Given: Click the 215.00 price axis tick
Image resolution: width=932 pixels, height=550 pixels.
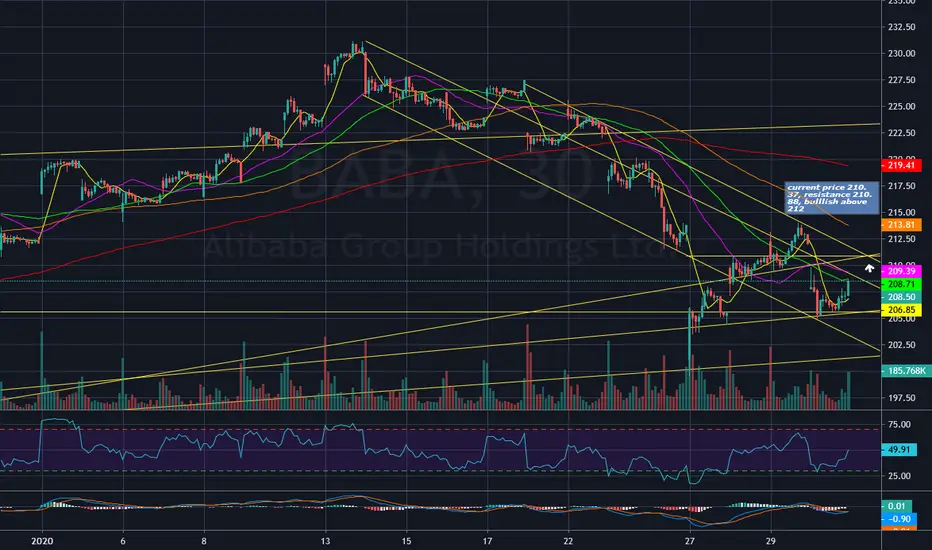Looking at the screenshot, I should point(901,212).
